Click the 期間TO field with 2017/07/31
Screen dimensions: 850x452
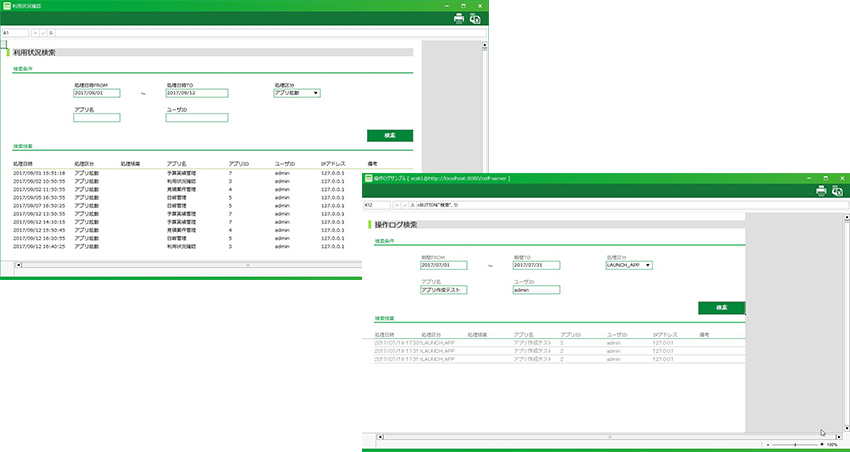pyautogui.click(x=536, y=266)
